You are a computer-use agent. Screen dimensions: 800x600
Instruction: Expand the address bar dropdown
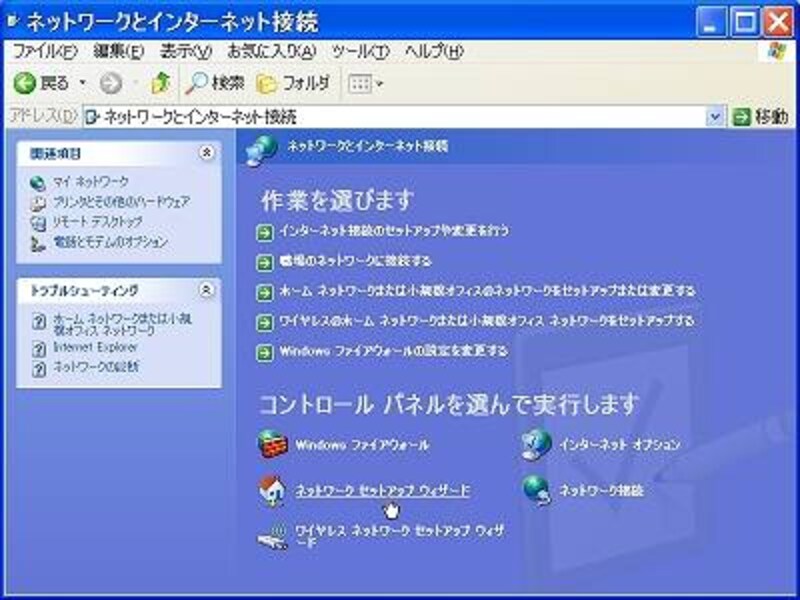pos(715,117)
